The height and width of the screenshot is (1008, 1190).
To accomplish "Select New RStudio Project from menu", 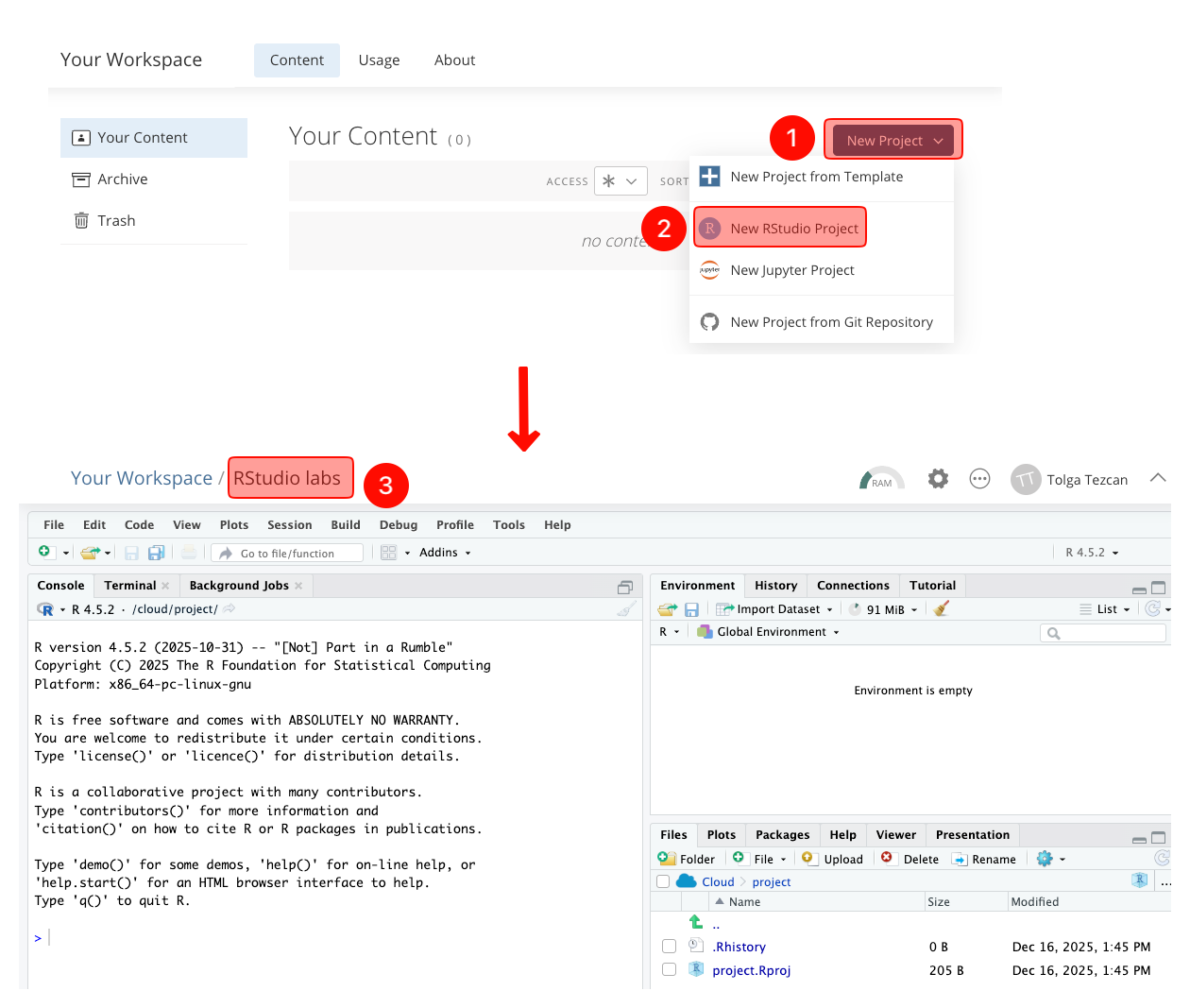I will (x=780, y=229).
